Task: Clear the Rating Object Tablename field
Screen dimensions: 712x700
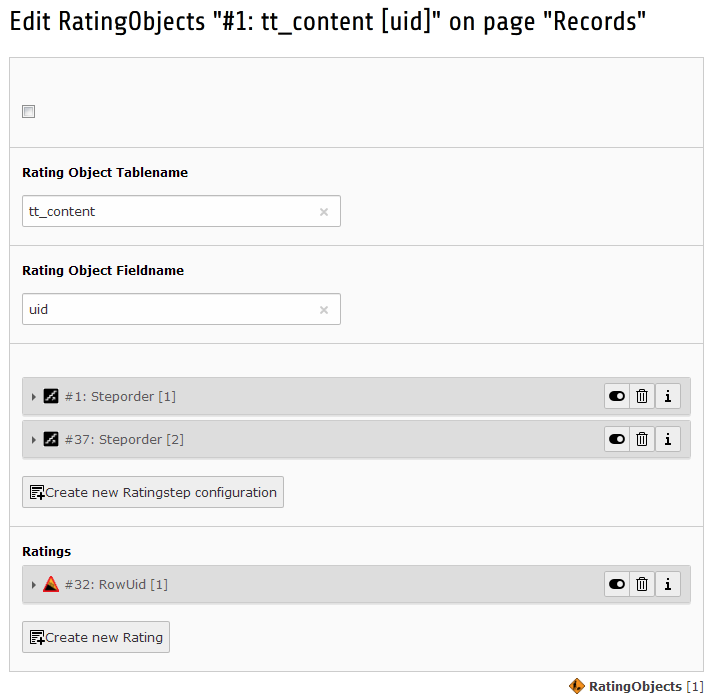Action: pyautogui.click(x=324, y=212)
